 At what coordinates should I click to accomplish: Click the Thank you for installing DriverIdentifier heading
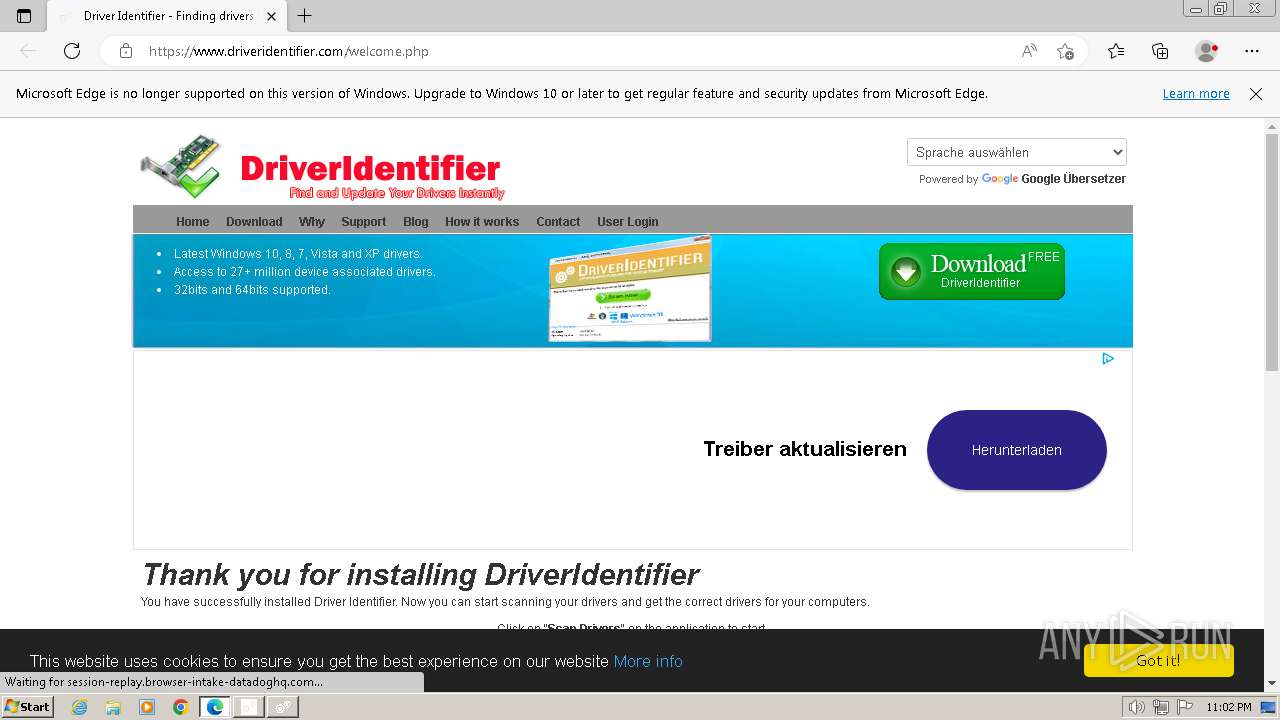click(420, 575)
